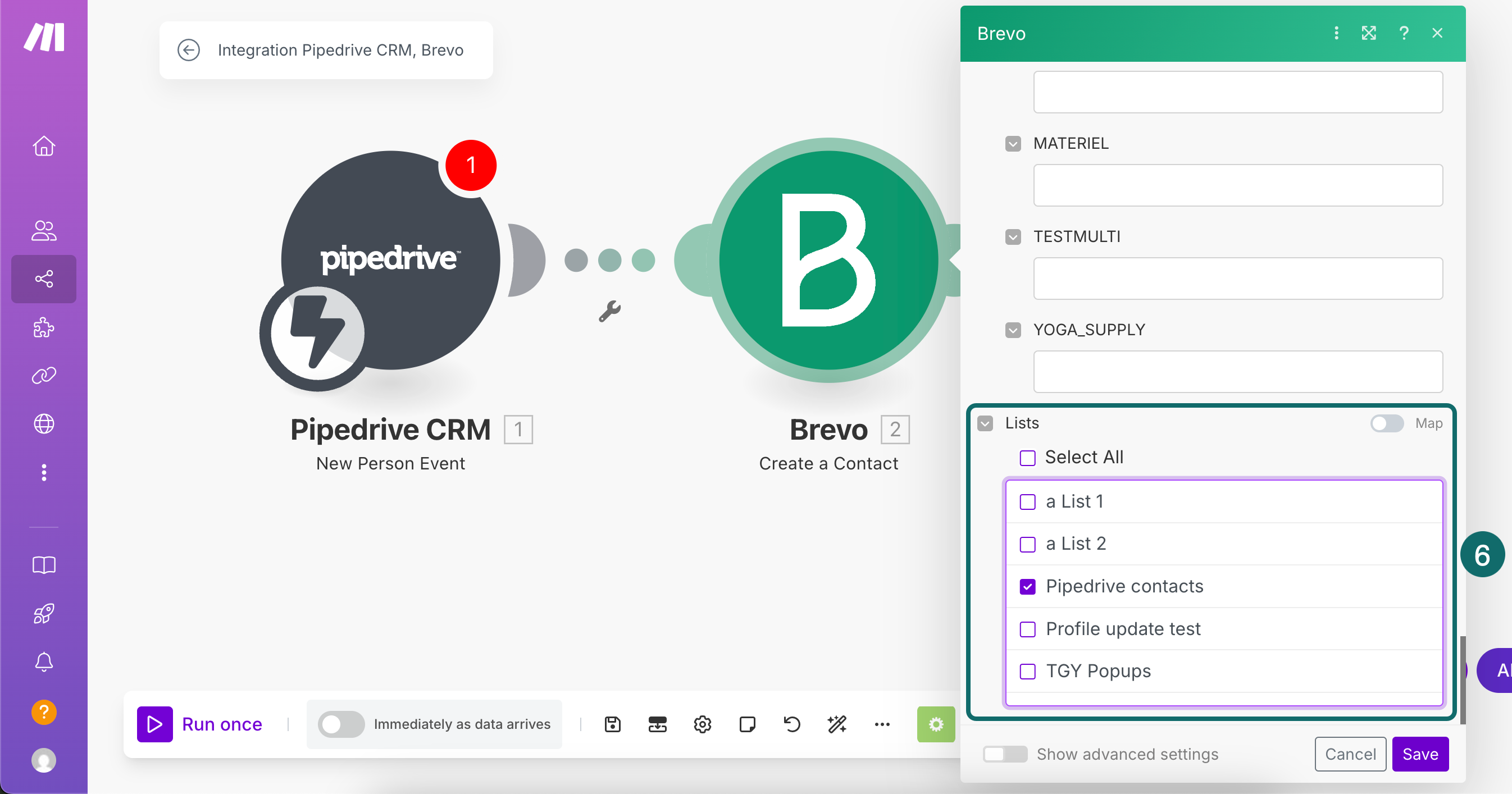Collapse the TESTMULTI field chevron

pos(1013,237)
